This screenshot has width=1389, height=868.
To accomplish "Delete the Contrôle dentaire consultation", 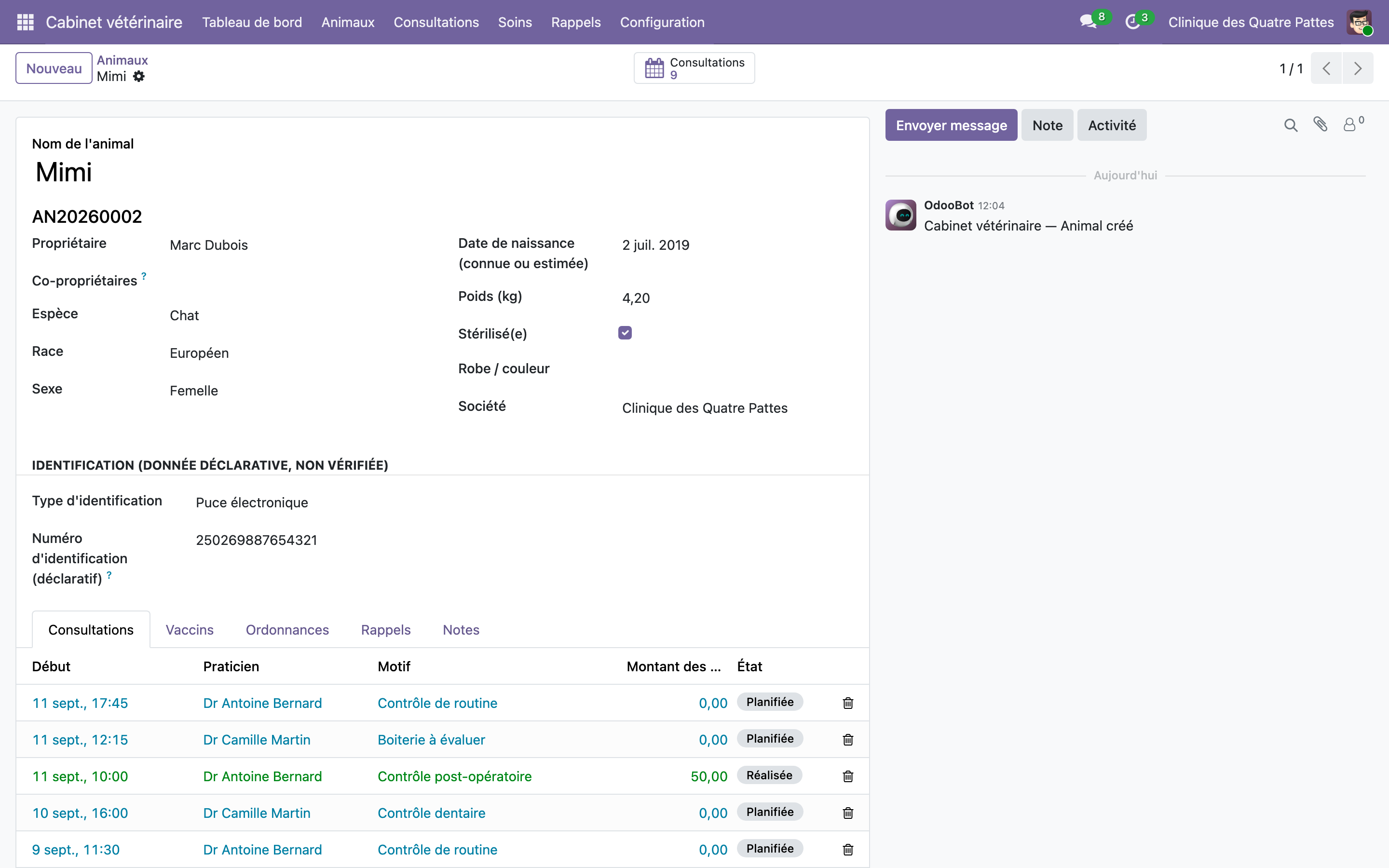I will coord(848,814).
